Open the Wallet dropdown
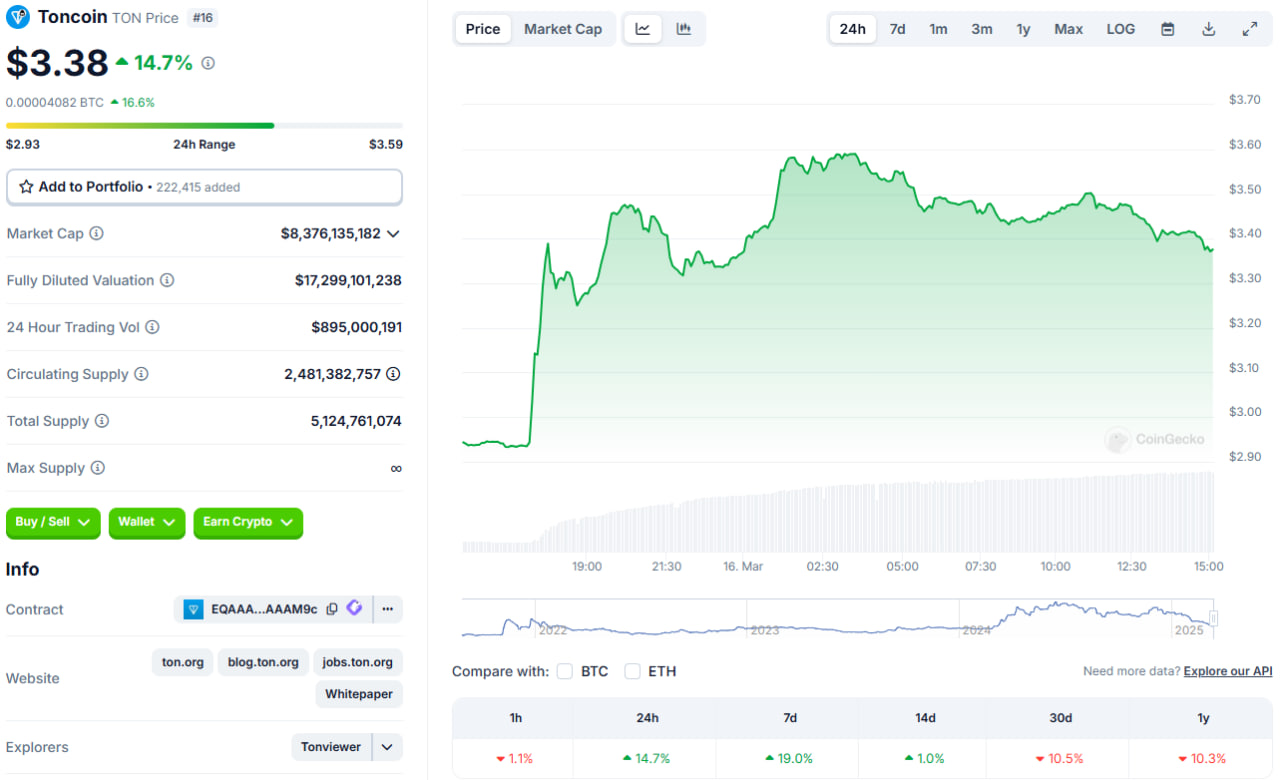This screenshot has height=780, width=1280. click(x=147, y=522)
